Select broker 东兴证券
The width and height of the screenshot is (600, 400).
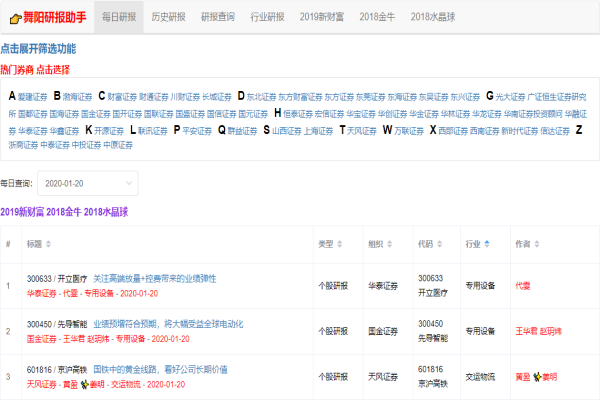465,97
